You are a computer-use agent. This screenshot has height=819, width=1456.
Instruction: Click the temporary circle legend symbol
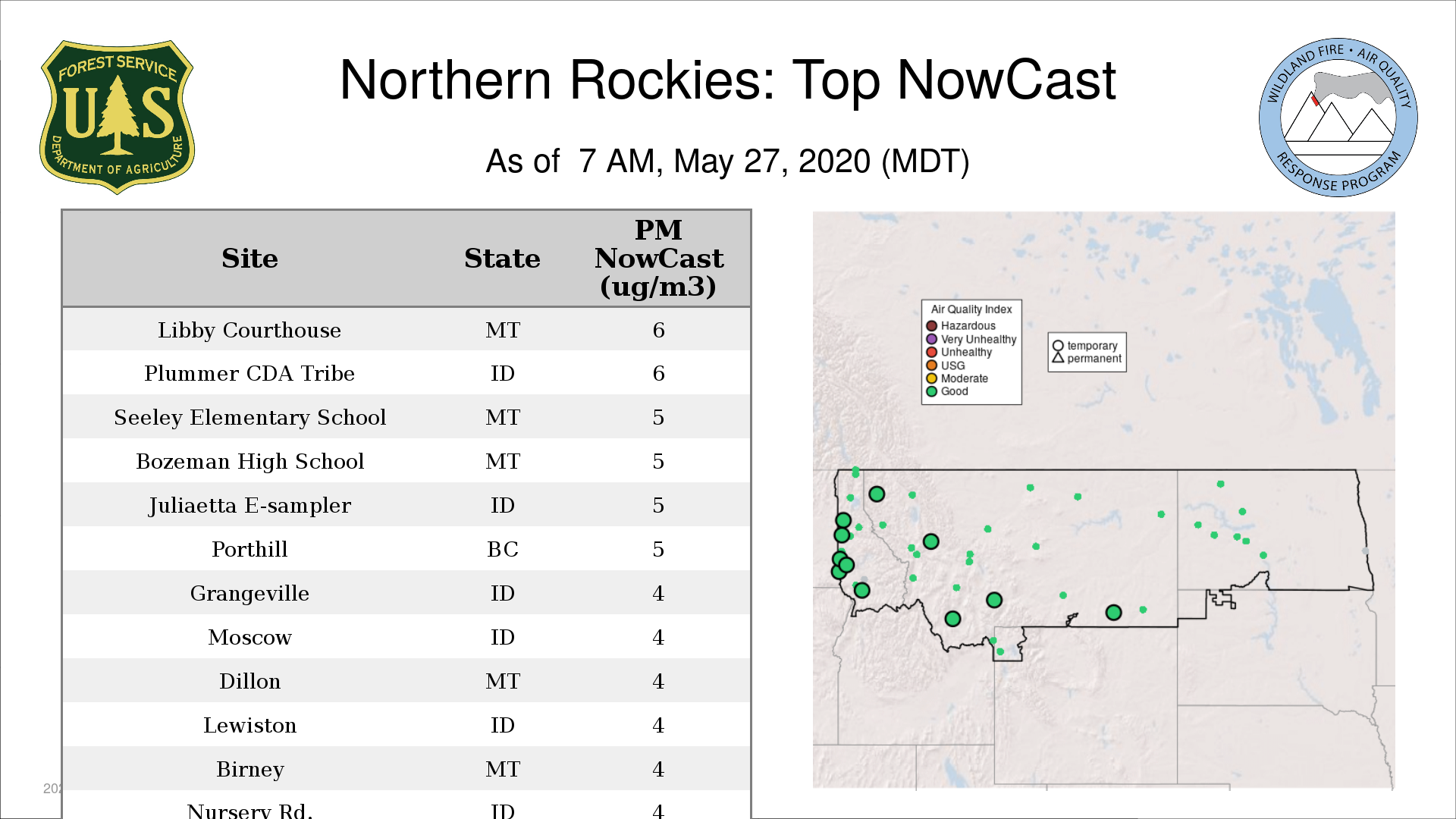(x=1058, y=346)
